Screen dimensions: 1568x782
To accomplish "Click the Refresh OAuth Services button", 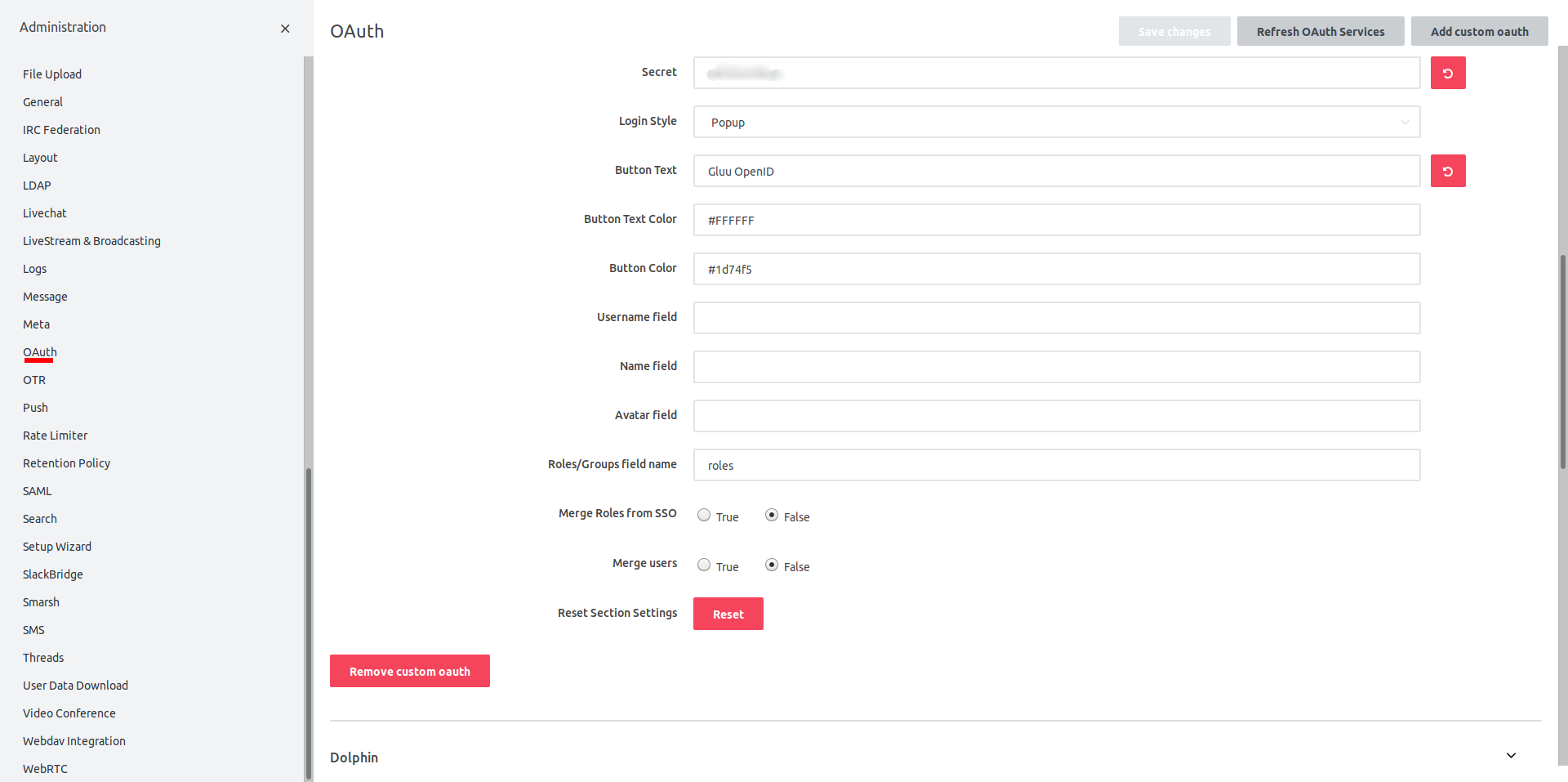I will coord(1320,32).
